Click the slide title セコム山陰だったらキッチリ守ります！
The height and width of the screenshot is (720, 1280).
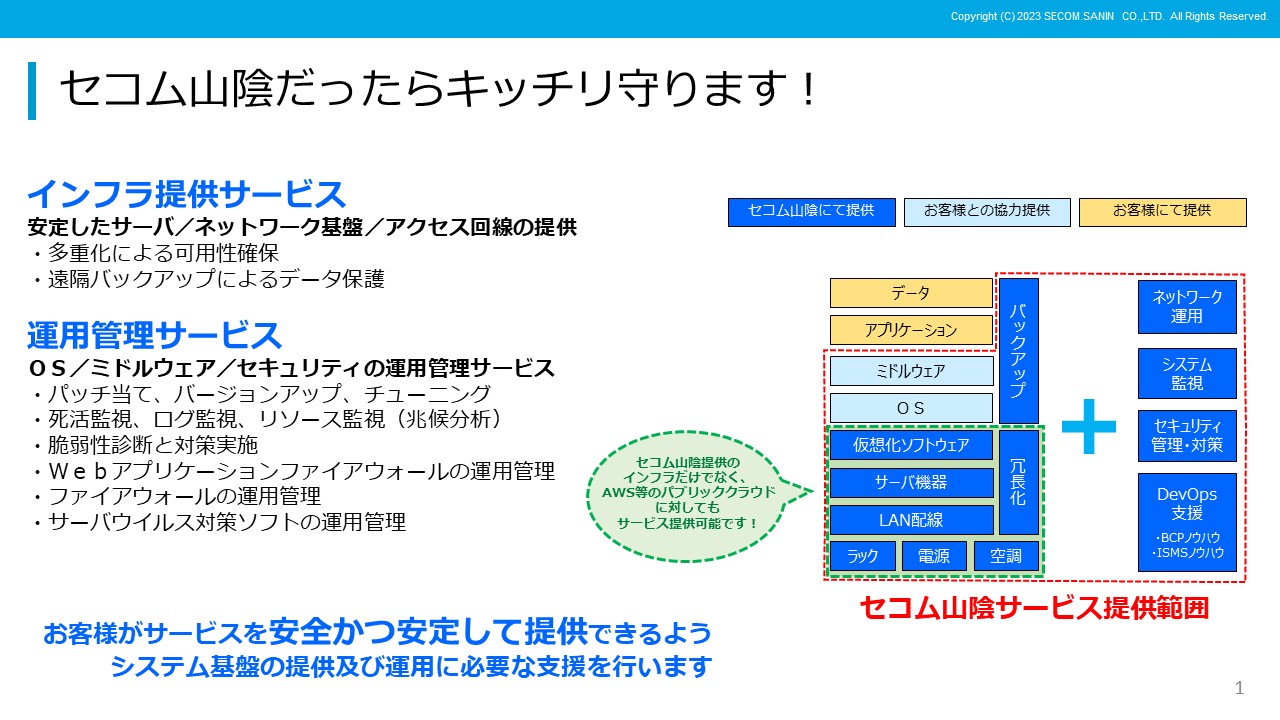point(439,90)
